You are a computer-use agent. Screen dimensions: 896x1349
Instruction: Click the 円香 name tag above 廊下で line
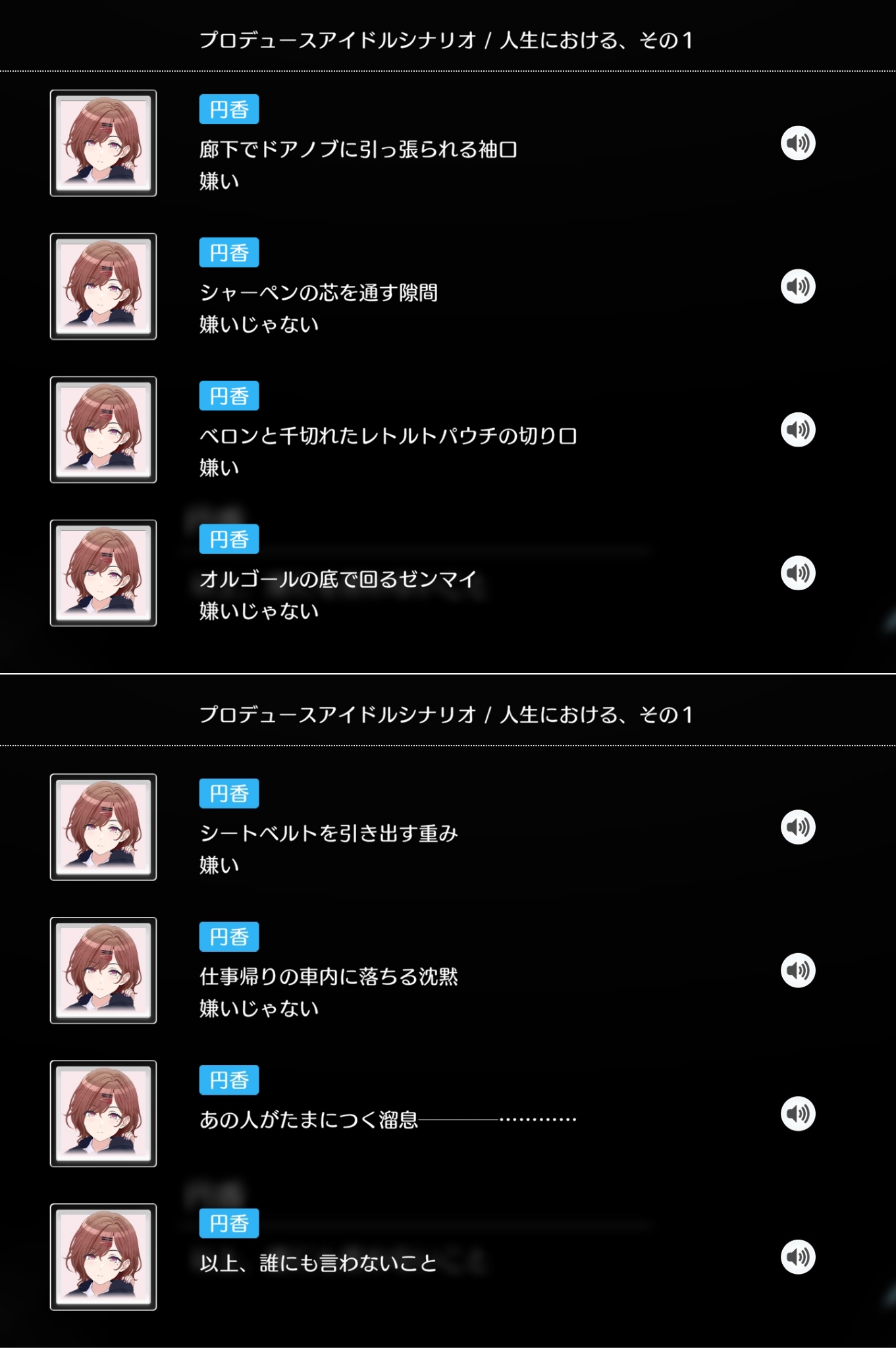[x=229, y=109]
